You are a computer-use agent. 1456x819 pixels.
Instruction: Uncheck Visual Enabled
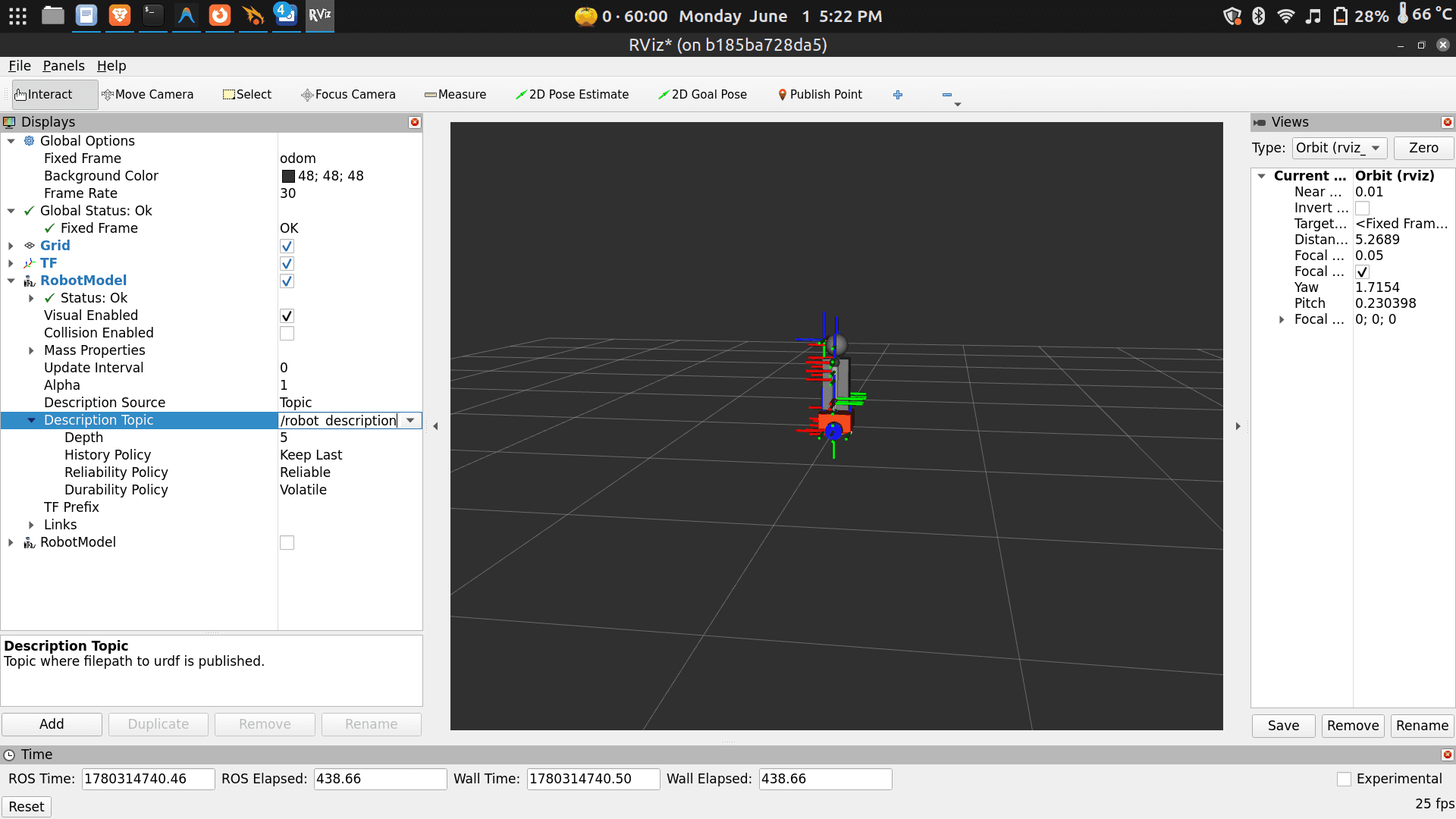click(x=287, y=315)
